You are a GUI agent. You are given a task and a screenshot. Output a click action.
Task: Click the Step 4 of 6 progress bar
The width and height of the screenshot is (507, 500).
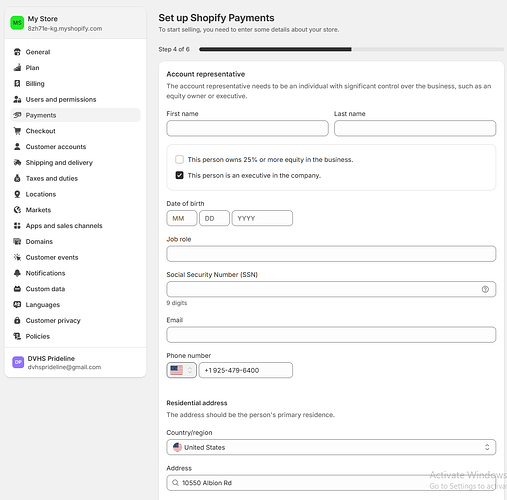pyautogui.click(x=351, y=49)
